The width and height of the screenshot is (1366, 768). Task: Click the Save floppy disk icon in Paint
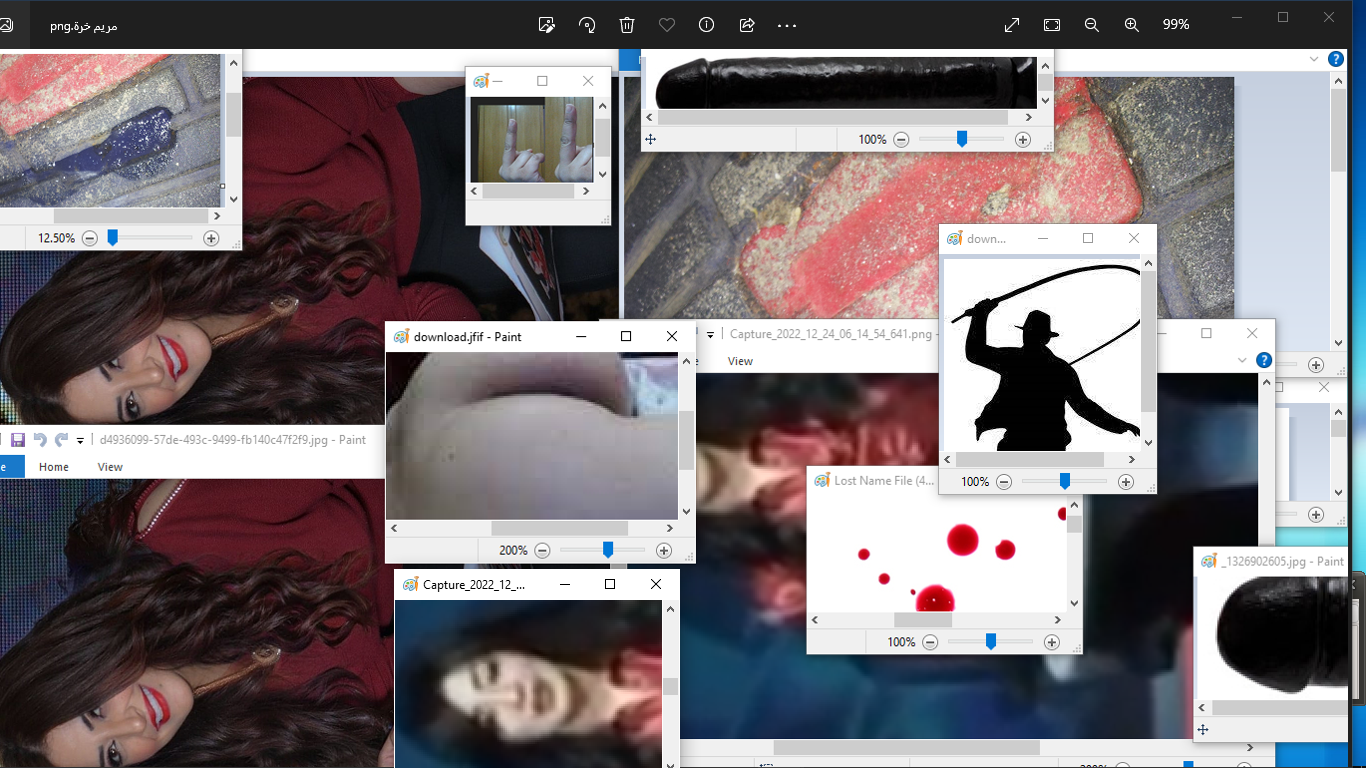click(x=17, y=440)
